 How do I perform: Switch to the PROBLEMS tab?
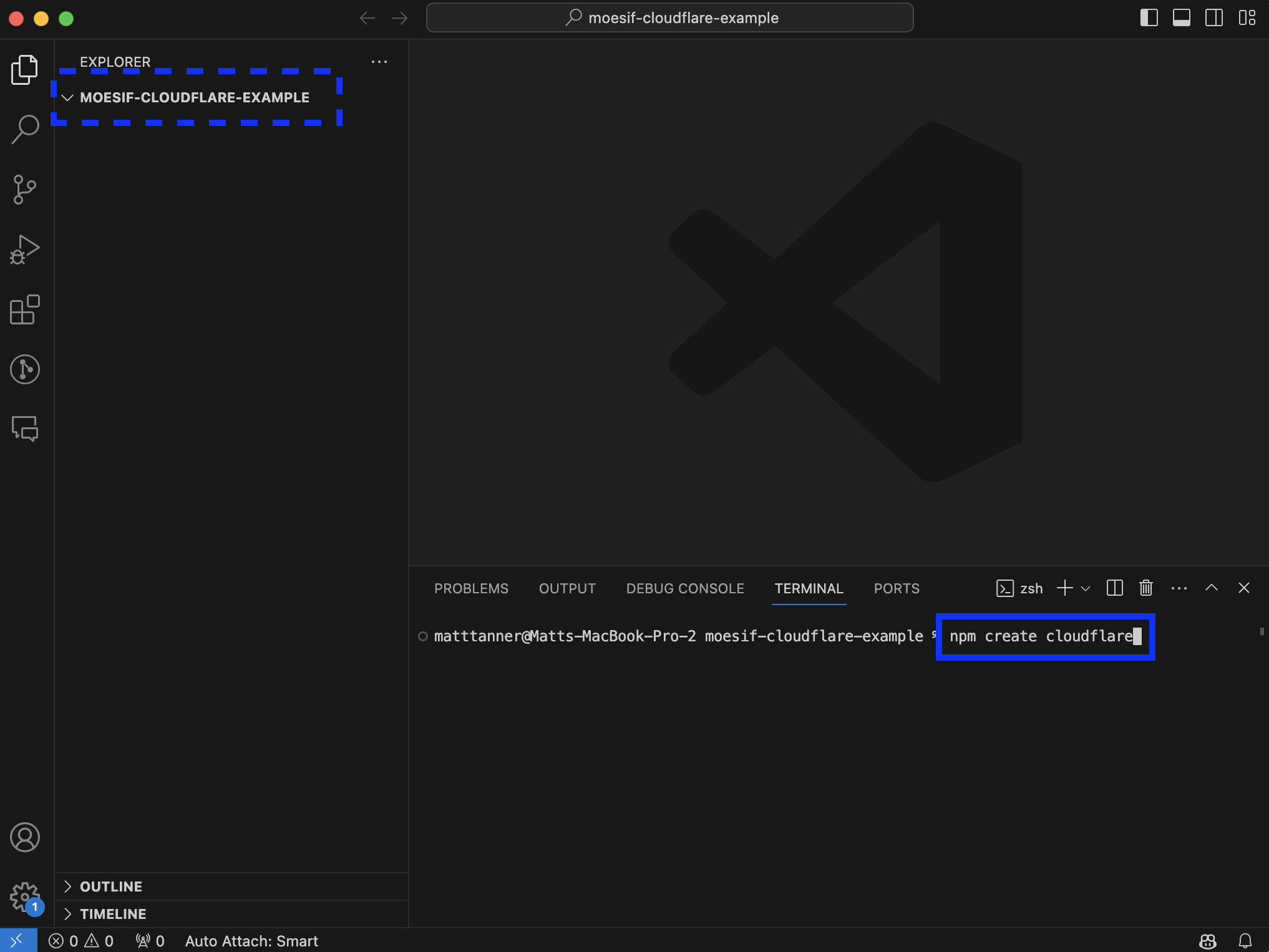pyautogui.click(x=471, y=588)
